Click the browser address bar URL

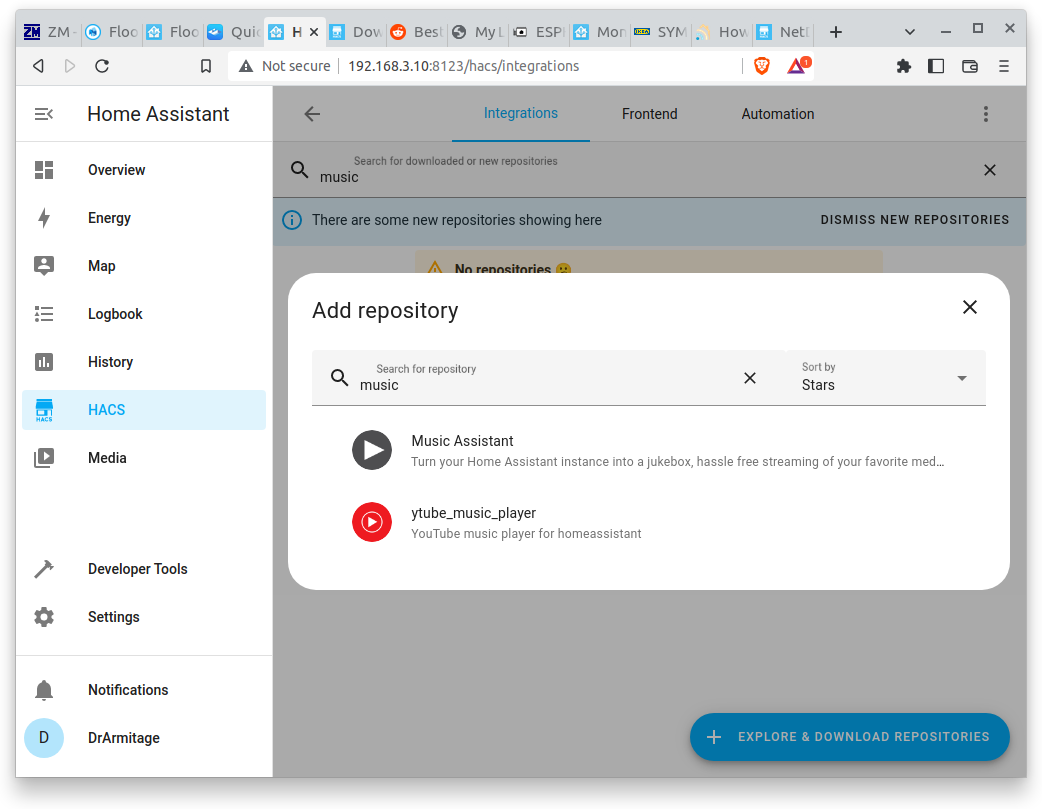coord(463,66)
